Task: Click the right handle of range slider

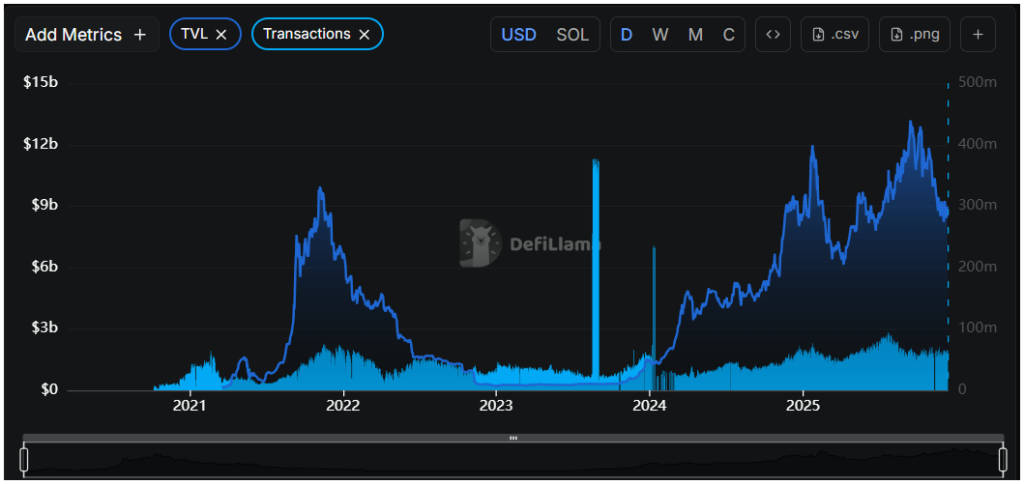Action: point(1002,459)
